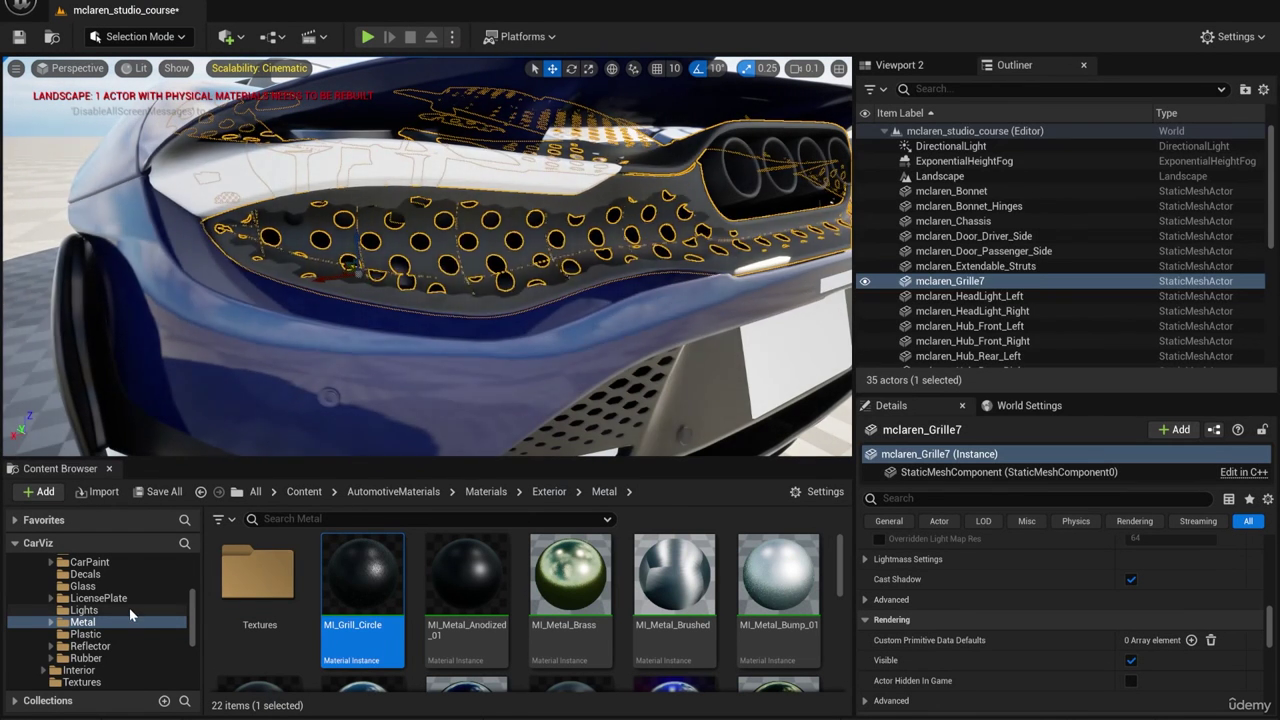The width and height of the screenshot is (1280, 720).
Task: Click in the Outliner search field
Action: click(1062, 89)
